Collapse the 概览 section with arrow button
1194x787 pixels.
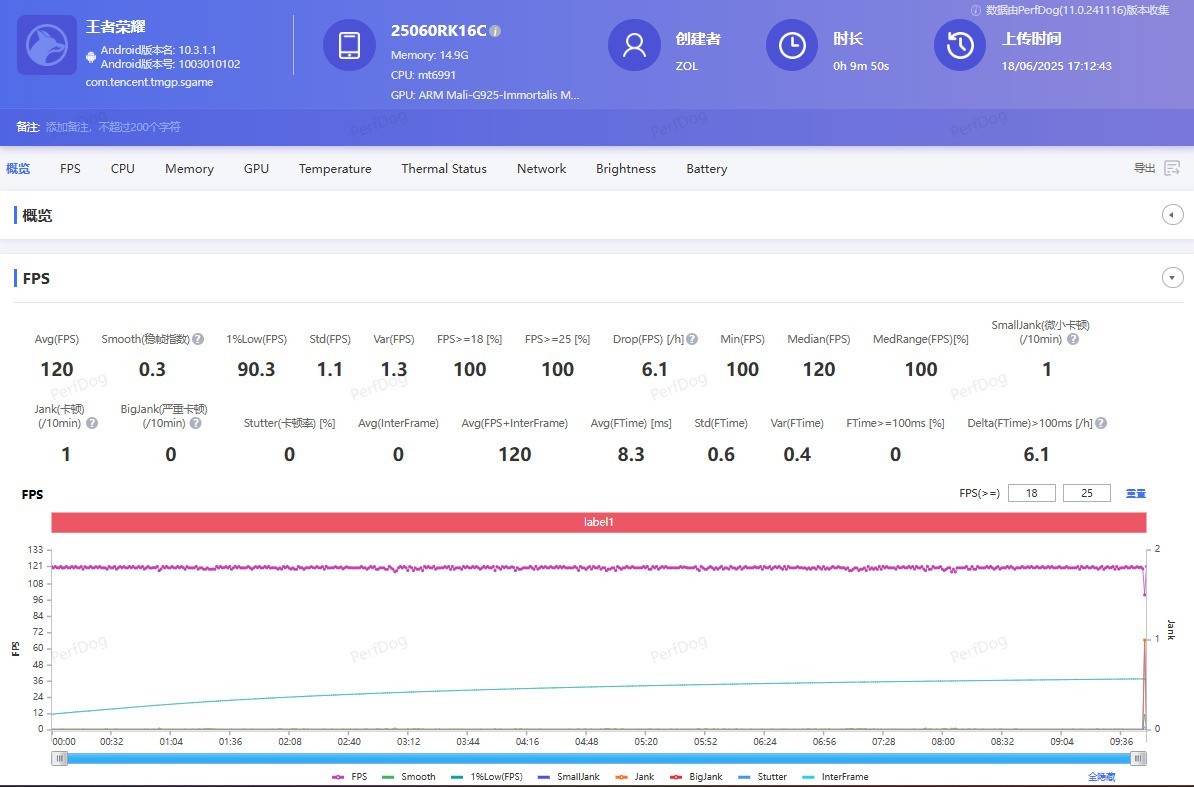(x=1172, y=215)
